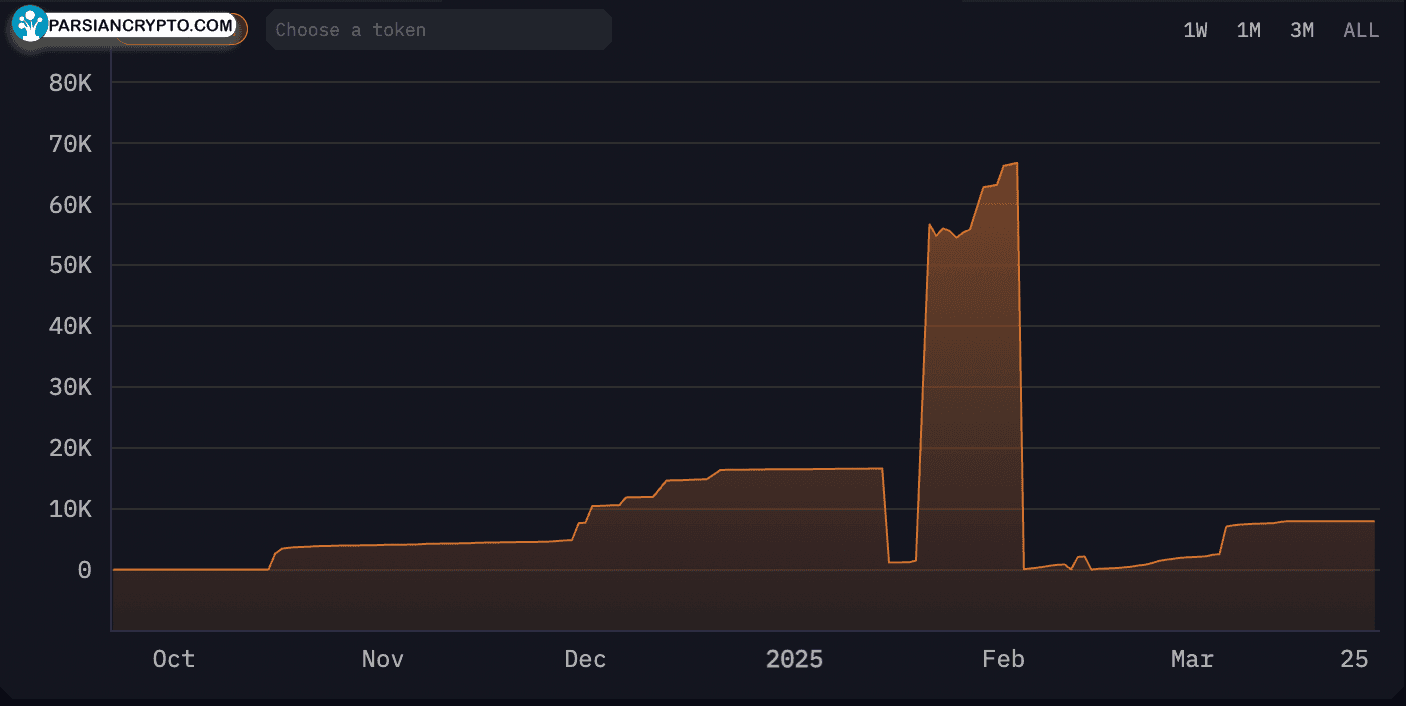Click the Nov x-axis label

point(382,659)
